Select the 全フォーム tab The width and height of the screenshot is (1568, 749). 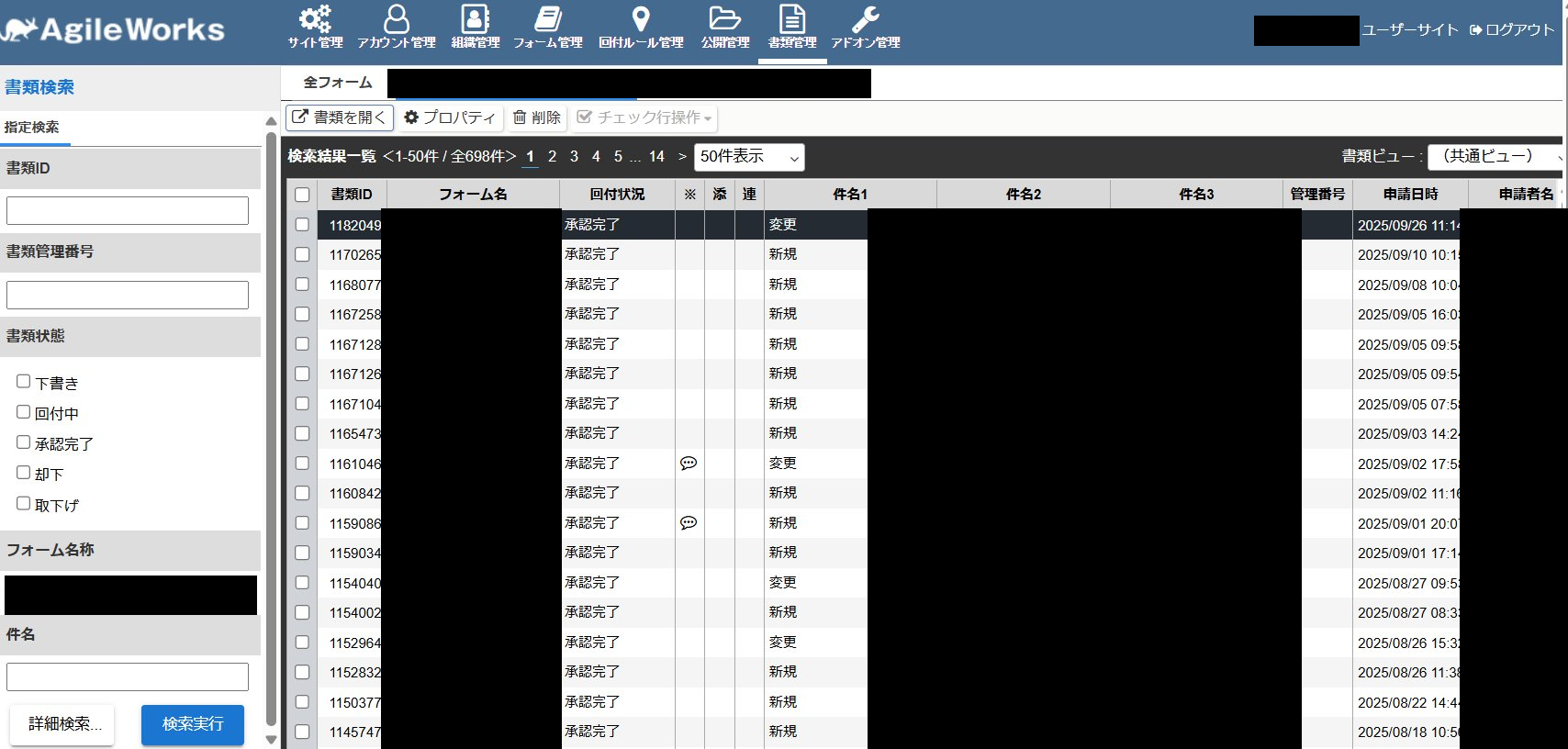pyautogui.click(x=338, y=83)
